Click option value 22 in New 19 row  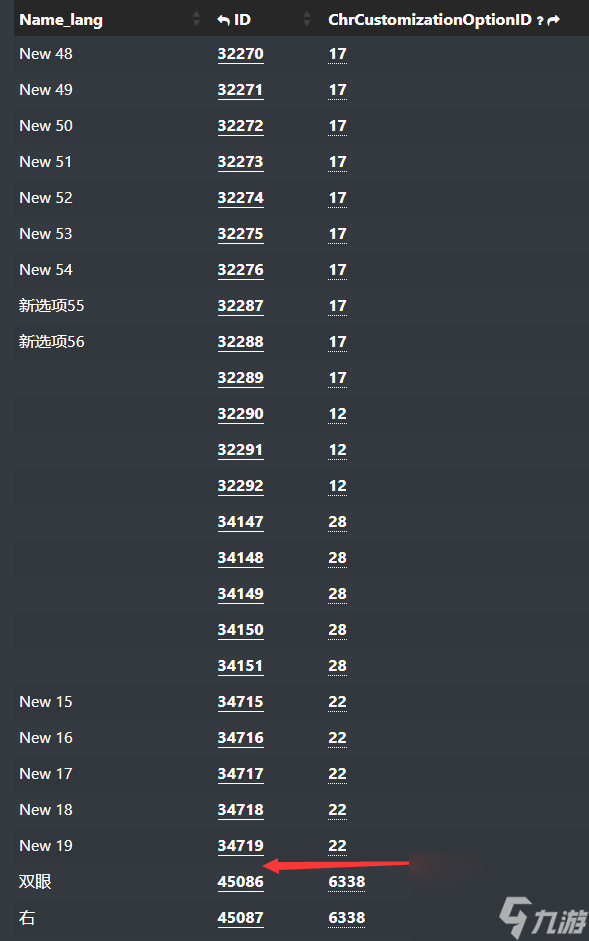[x=337, y=846]
